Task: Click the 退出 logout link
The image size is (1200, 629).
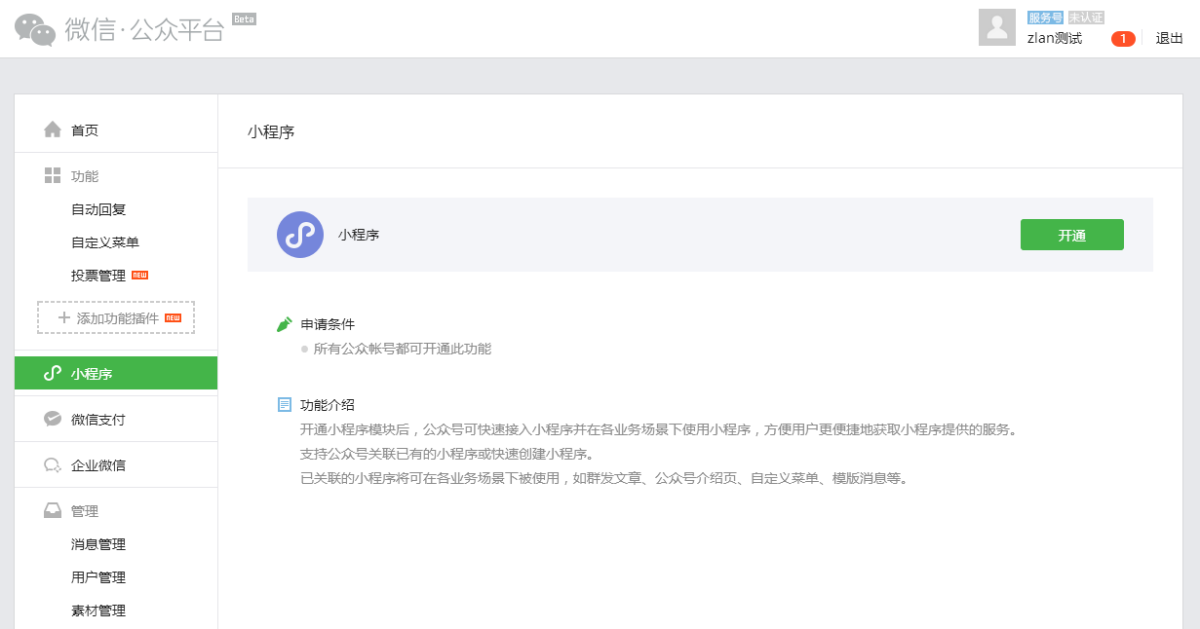Action: coord(1170,39)
